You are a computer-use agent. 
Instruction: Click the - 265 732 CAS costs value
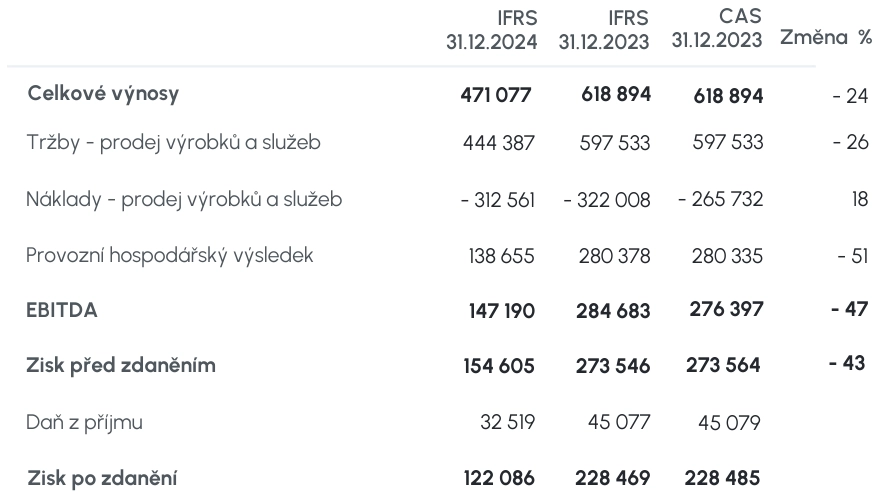pos(721,199)
